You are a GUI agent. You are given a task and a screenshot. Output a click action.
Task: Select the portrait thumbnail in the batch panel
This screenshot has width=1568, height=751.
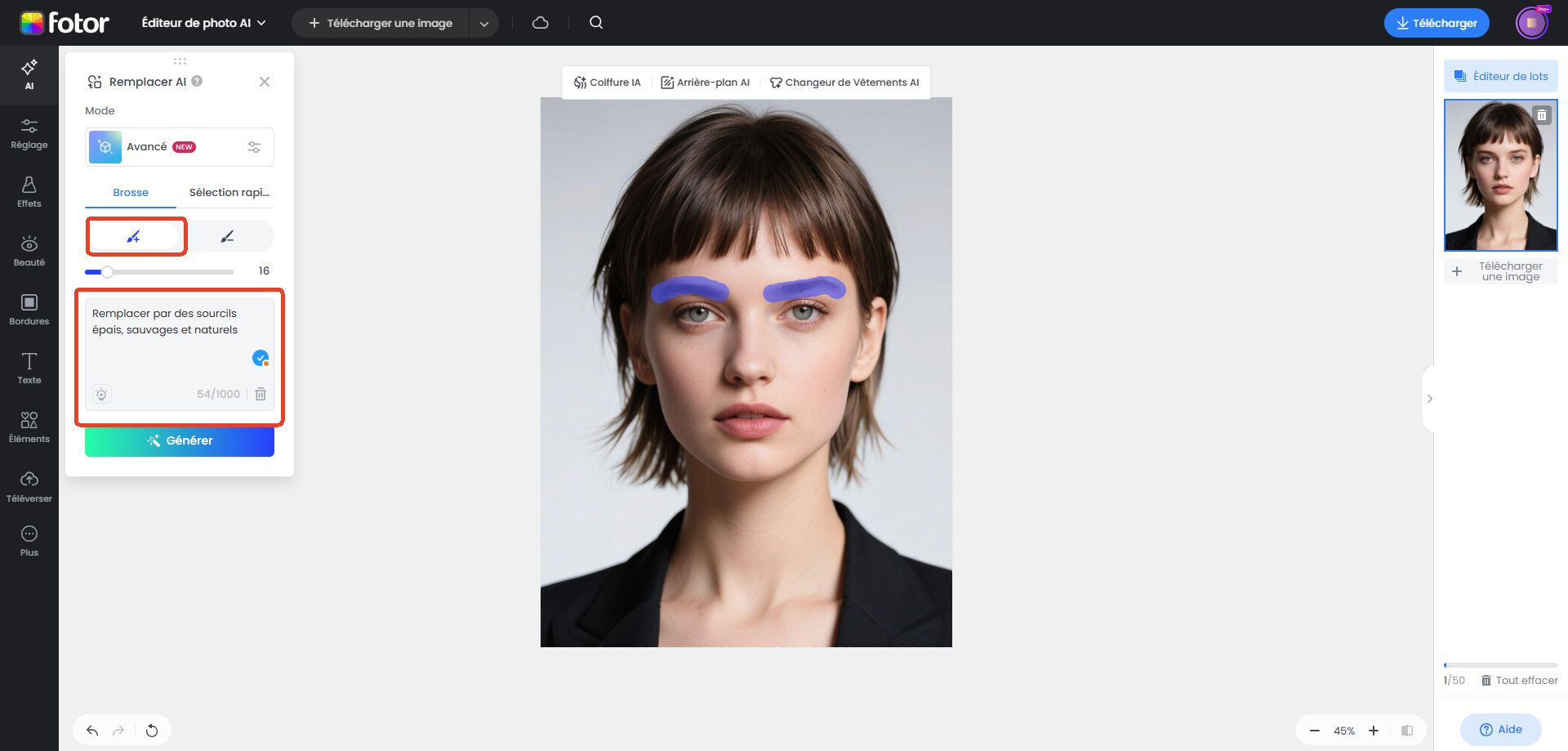click(1500, 175)
